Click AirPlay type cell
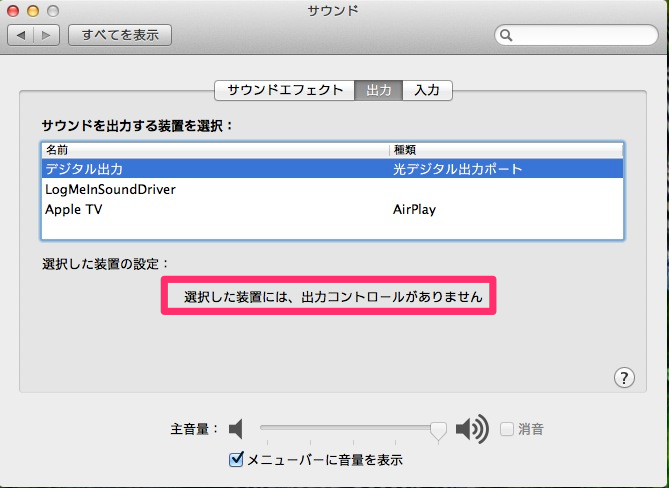Screen dimensions: 669x488 414,209
